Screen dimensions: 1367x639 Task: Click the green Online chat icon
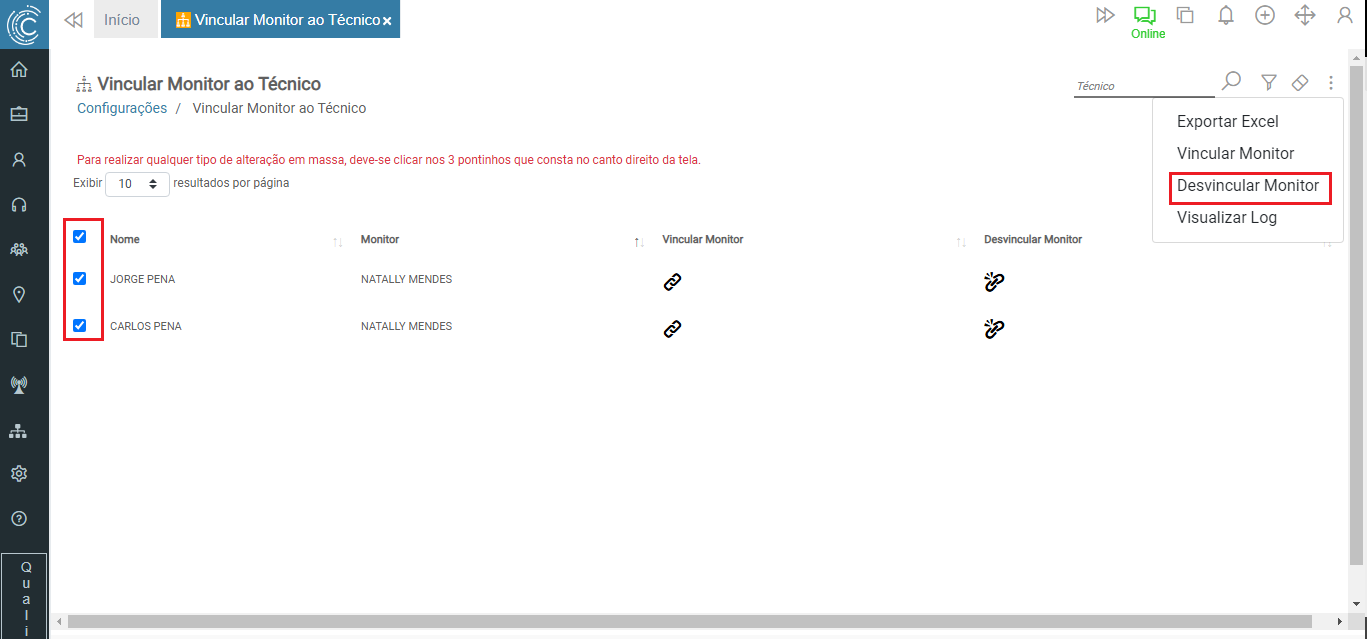pyautogui.click(x=1144, y=16)
